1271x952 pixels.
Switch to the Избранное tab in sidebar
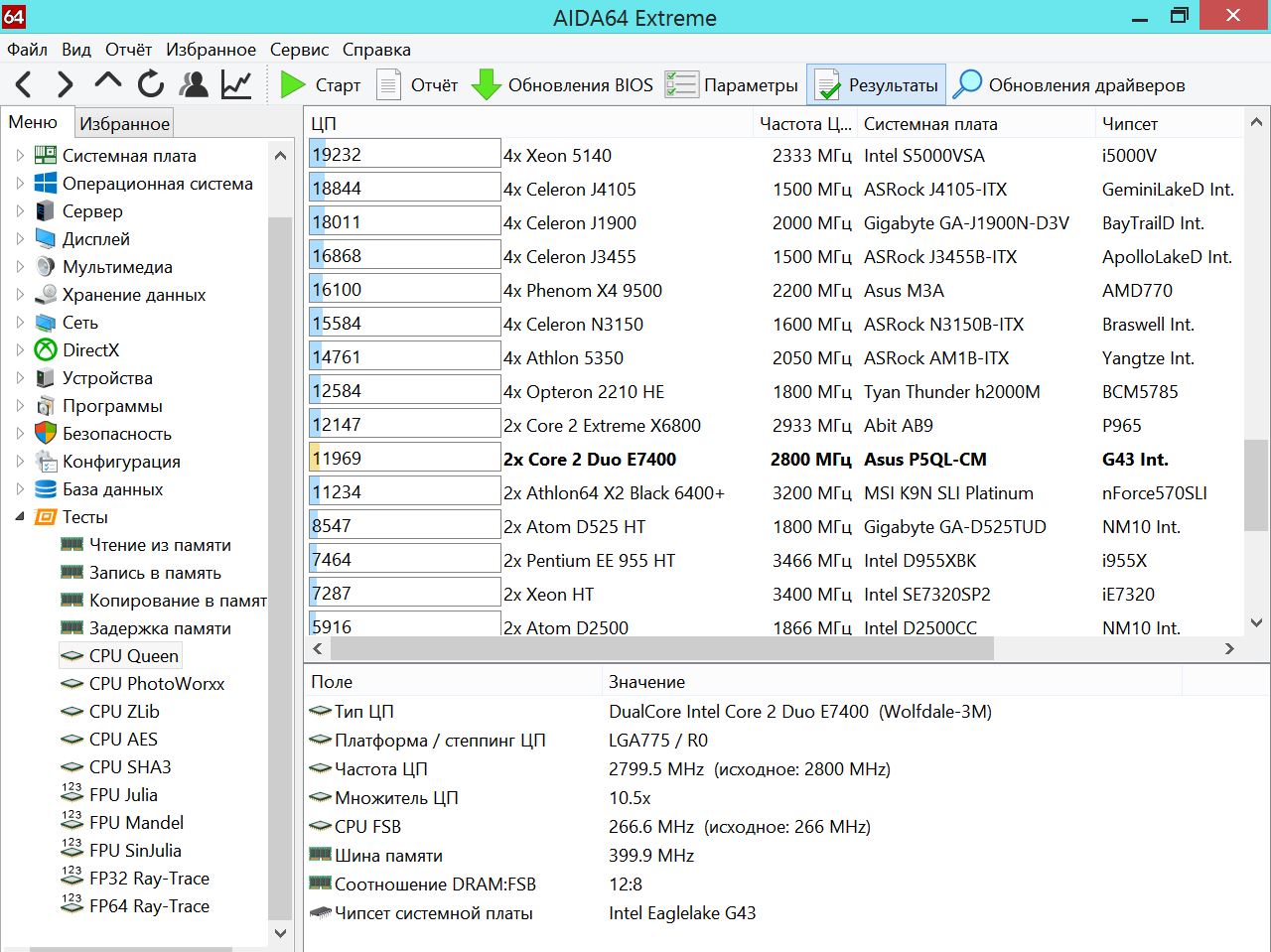click(125, 124)
